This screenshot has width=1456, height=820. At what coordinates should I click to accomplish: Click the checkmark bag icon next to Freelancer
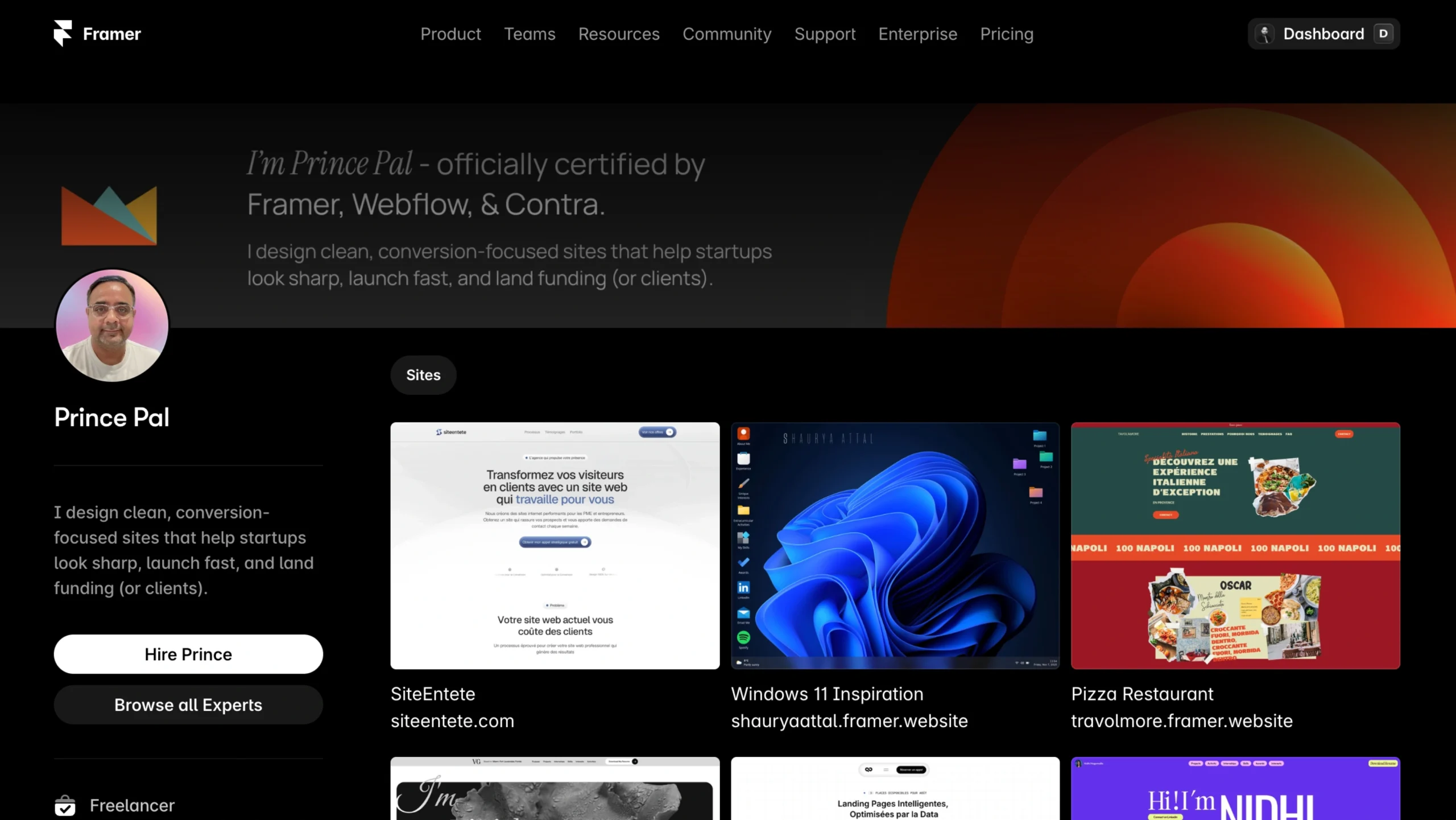pyautogui.click(x=65, y=805)
